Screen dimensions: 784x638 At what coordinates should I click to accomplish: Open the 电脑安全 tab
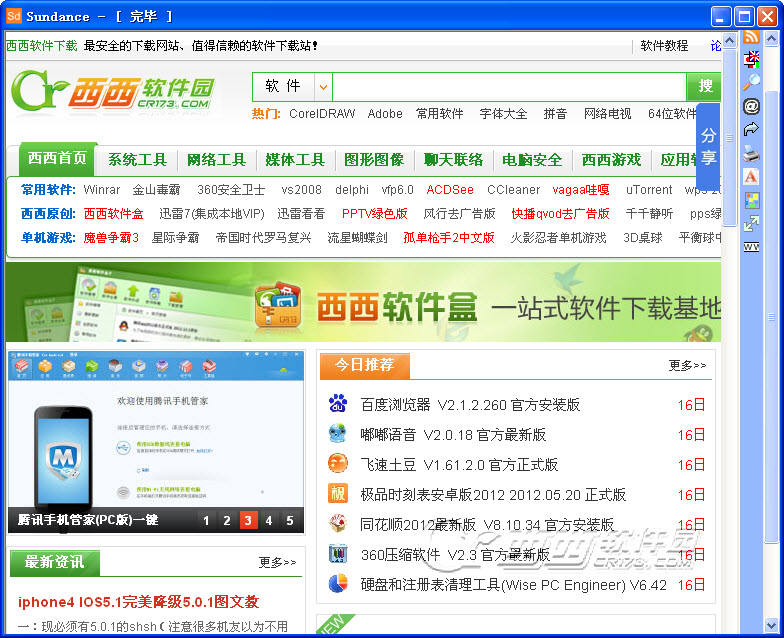click(x=532, y=160)
